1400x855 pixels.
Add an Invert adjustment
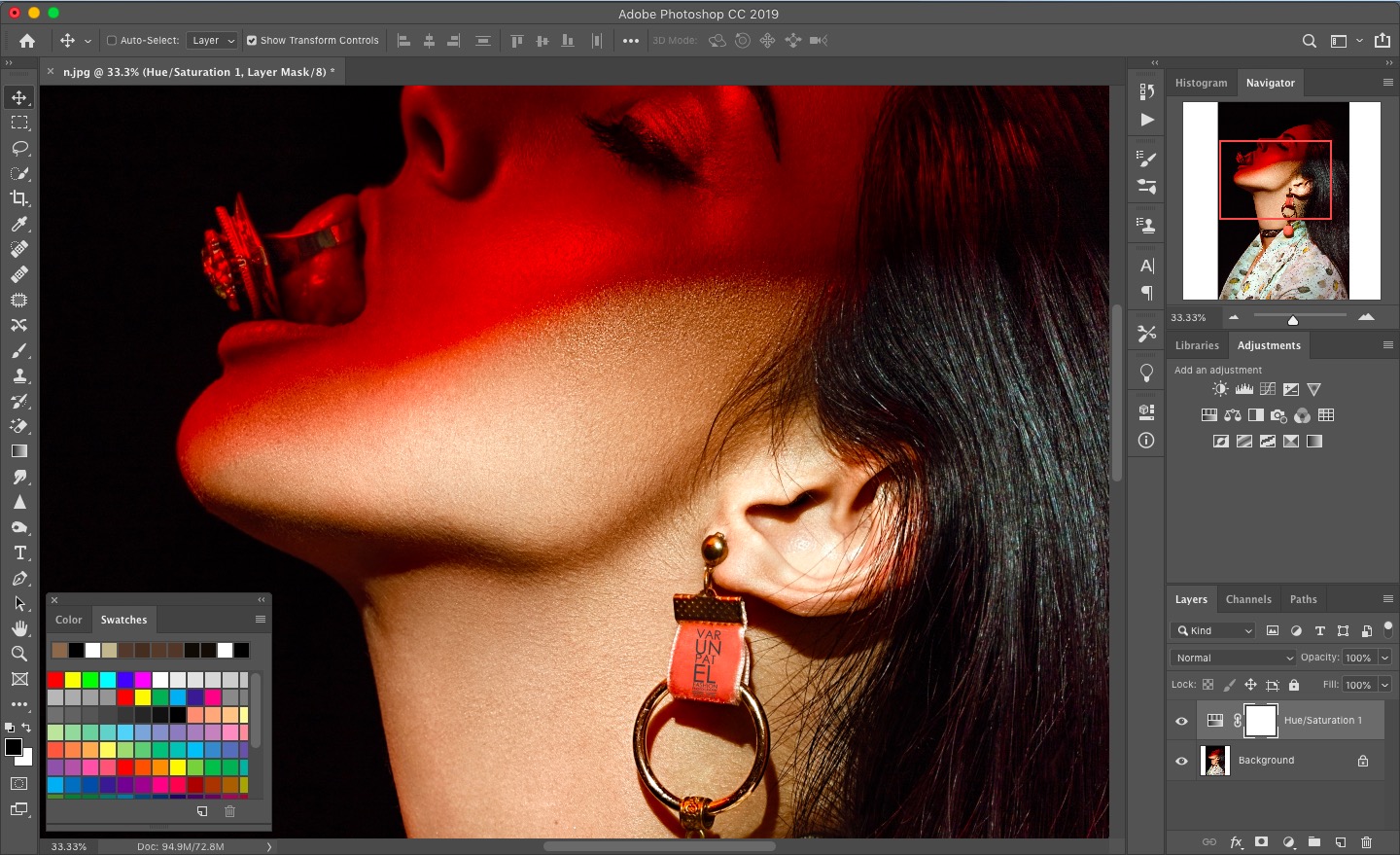1221,442
